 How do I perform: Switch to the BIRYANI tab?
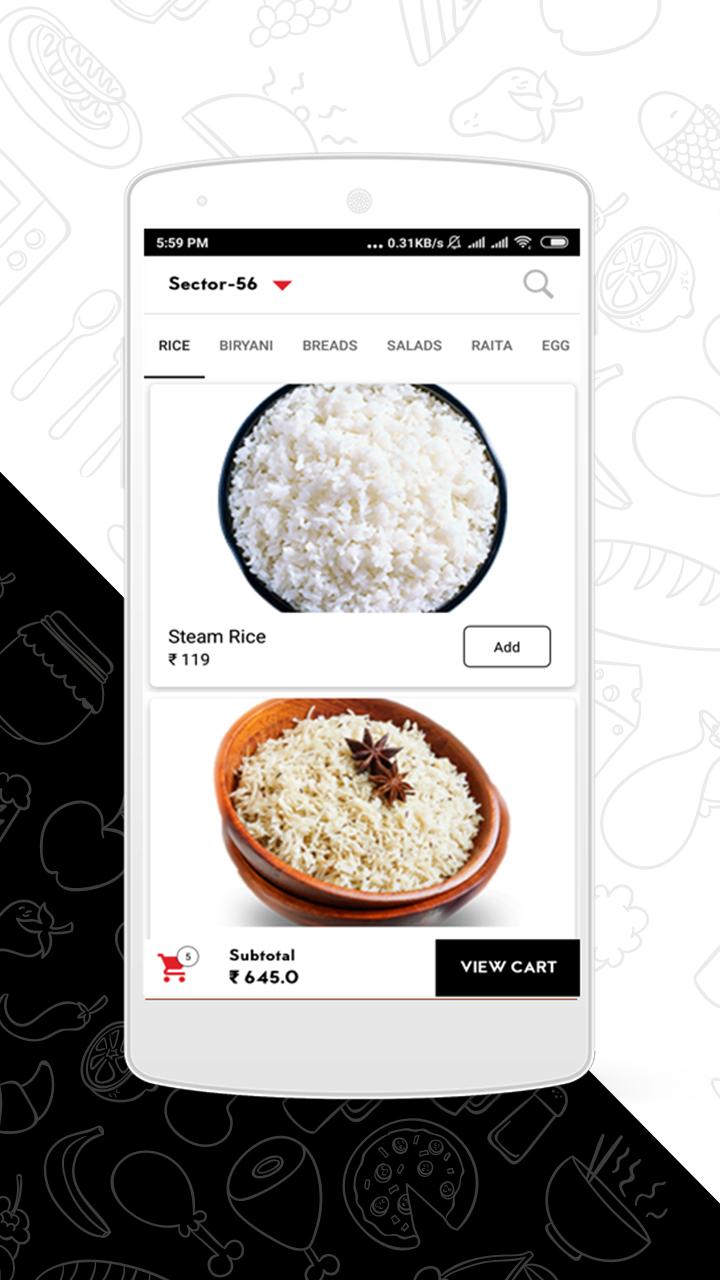click(x=246, y=345)
